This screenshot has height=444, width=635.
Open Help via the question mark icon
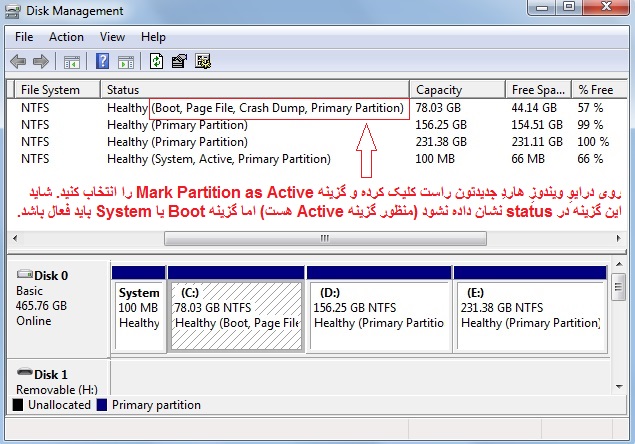100,61
